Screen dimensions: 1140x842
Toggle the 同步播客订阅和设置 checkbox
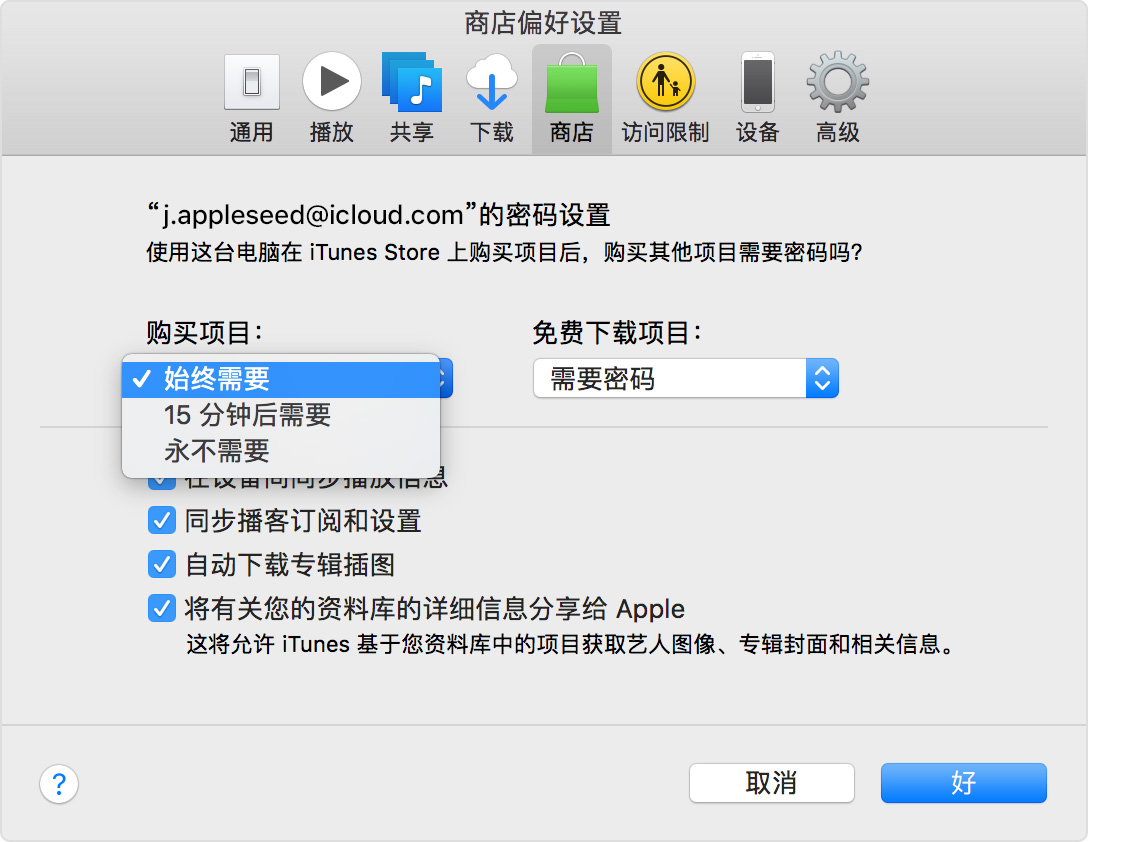coord(161,521)
